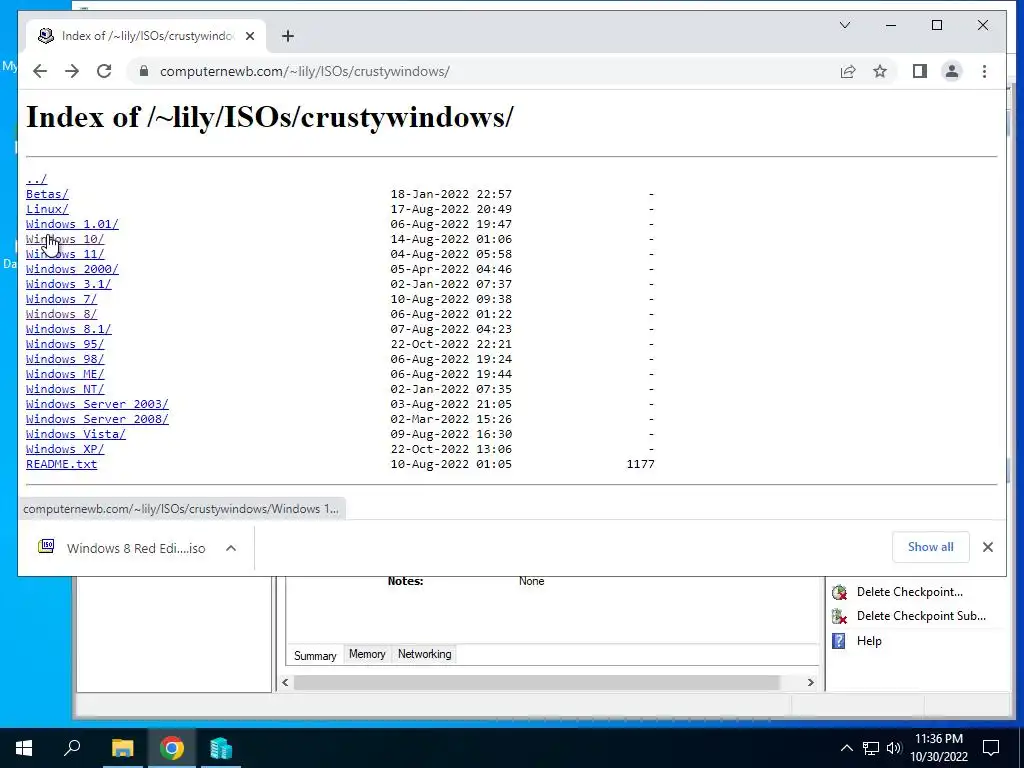Viewport: 1024px width, 768px height.
Task: Click the left arrow of Hyper-V scrollbar
Action: [x=285, y=682]
